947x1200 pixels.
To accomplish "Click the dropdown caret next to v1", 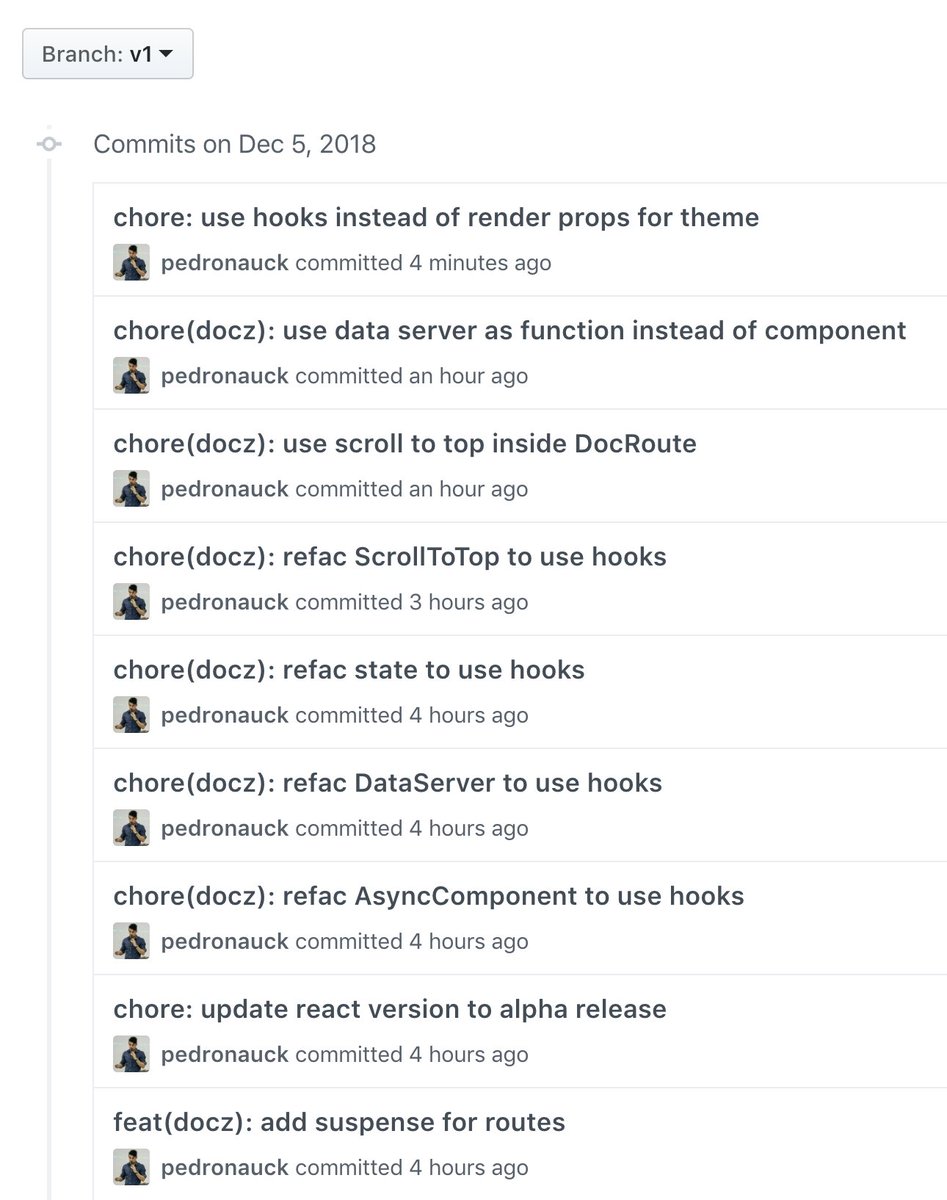I will coord(166,54).
